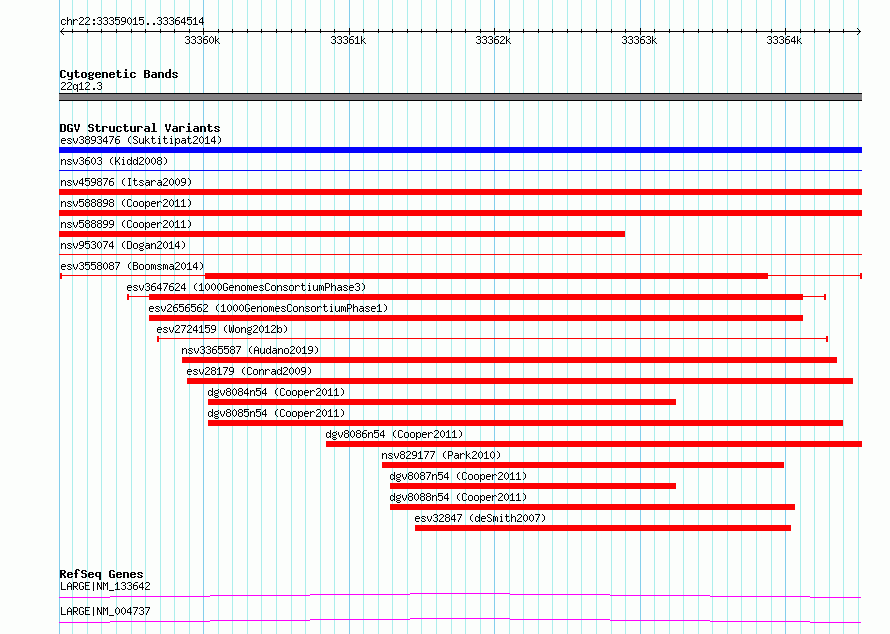Open the esv28179 (Conrad2009) label

pos(249,371)
